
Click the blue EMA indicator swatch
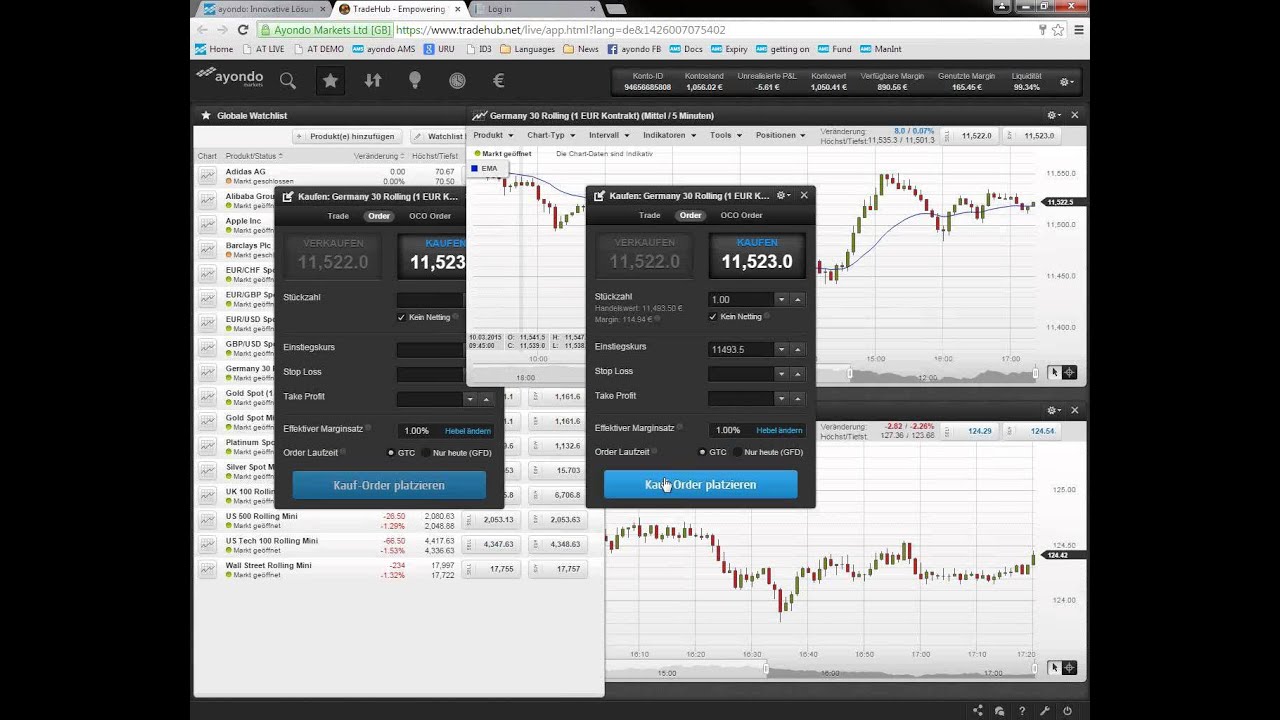[474, 168]
